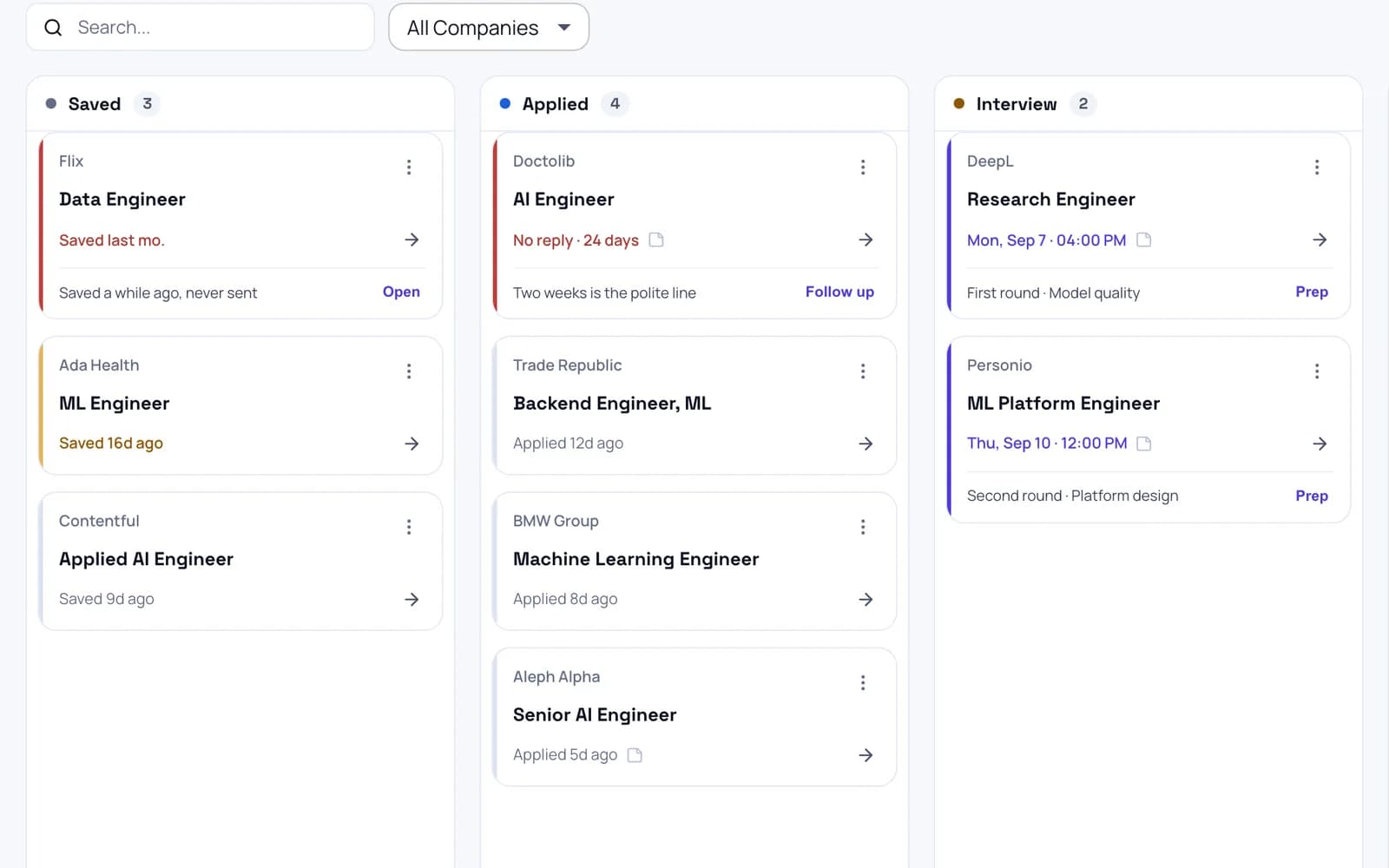Screen dimensions: 1389x868
Task: Open the three-dot menu on the Aleph Alpha card
Action: (x=863, y=683)
